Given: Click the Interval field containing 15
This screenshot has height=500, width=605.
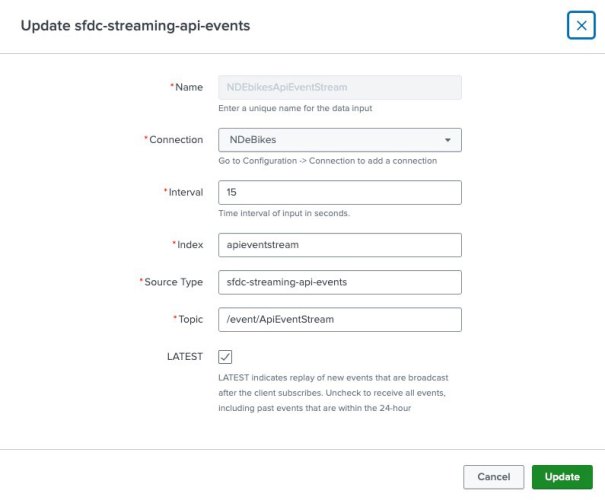Looking at the screenshot, I should 340,193.
